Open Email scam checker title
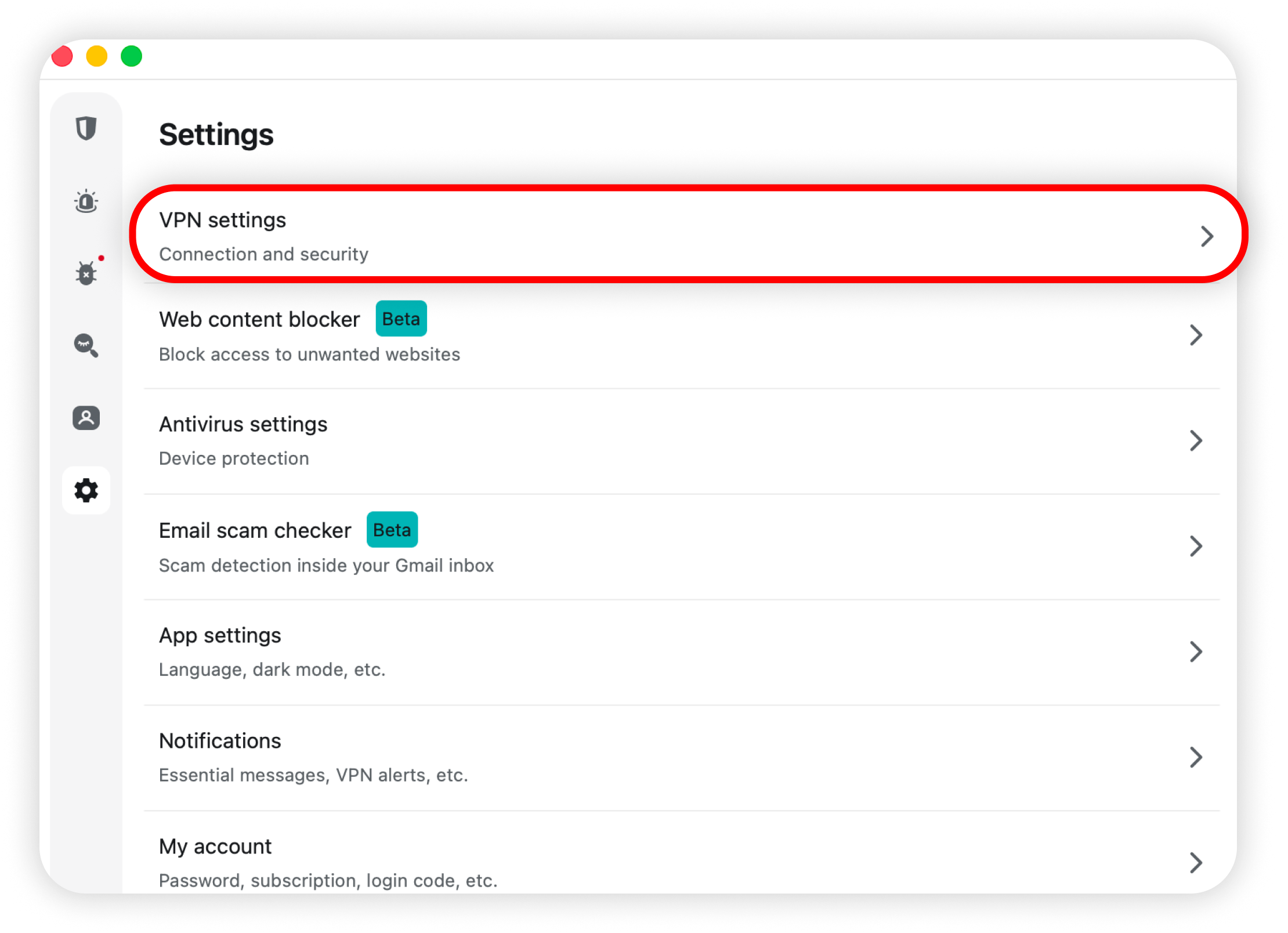1288x933 pixels. tap(255, 530)
